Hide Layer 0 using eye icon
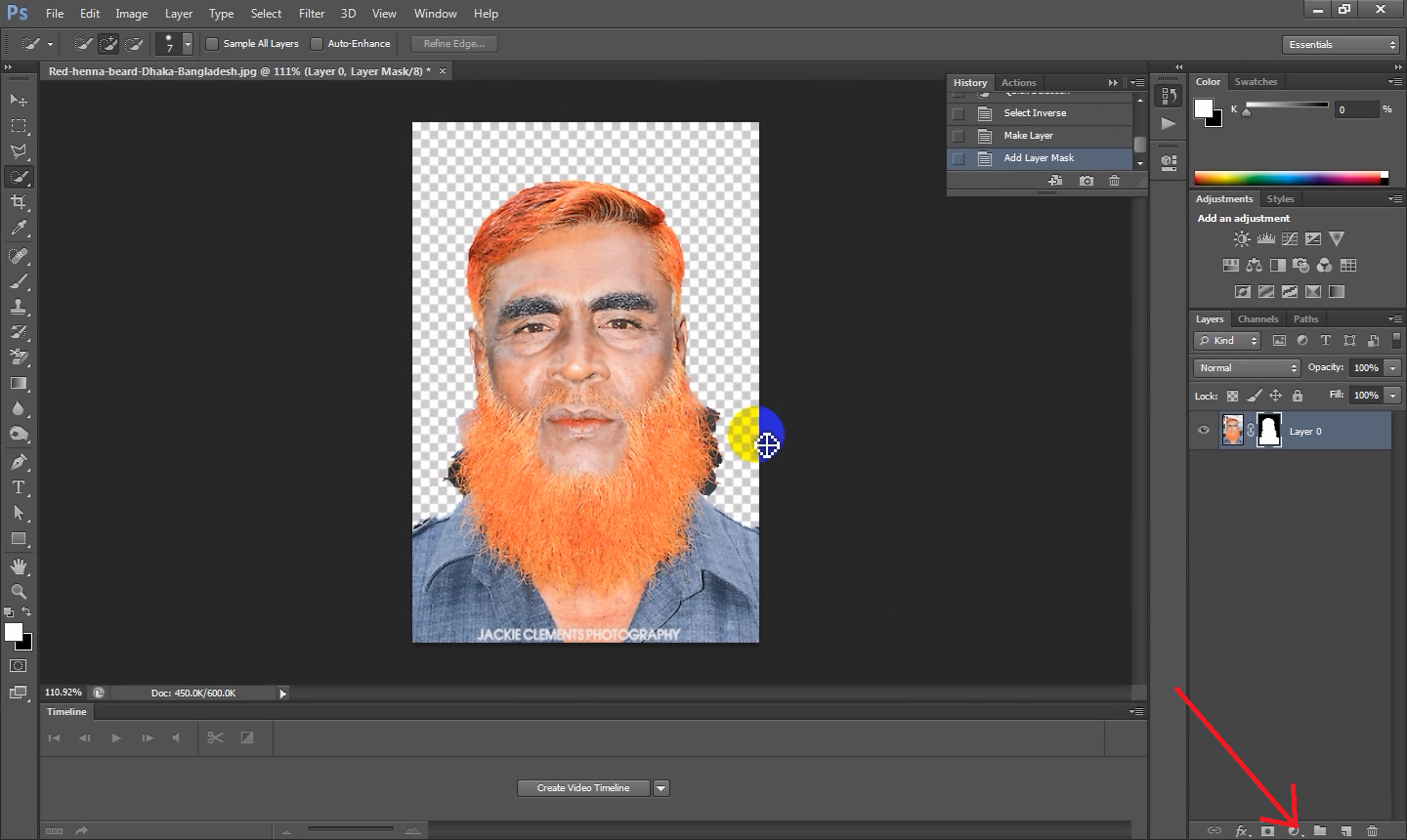1407x840 pixels. [1204, 431]
